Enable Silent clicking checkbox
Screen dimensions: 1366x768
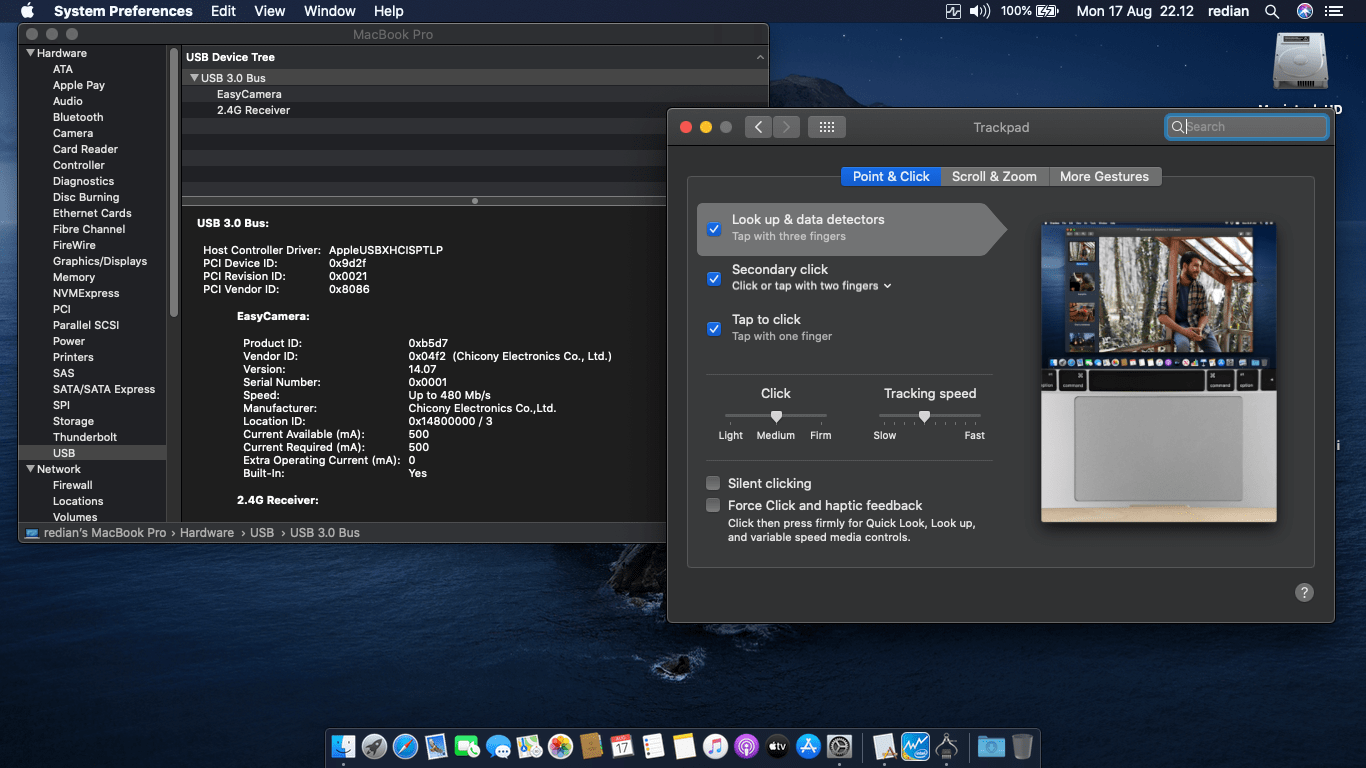click(713, 483)
